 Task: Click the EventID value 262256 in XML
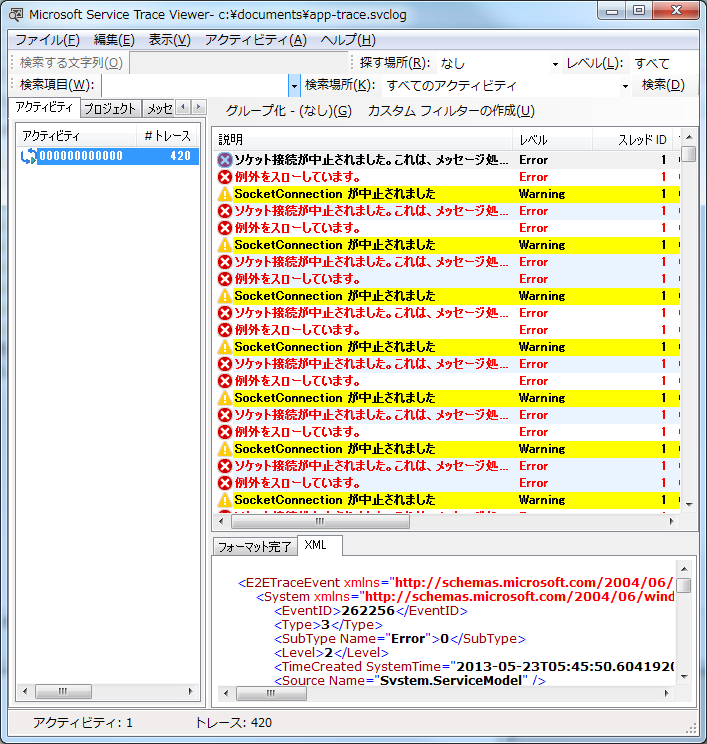[368, 611]
